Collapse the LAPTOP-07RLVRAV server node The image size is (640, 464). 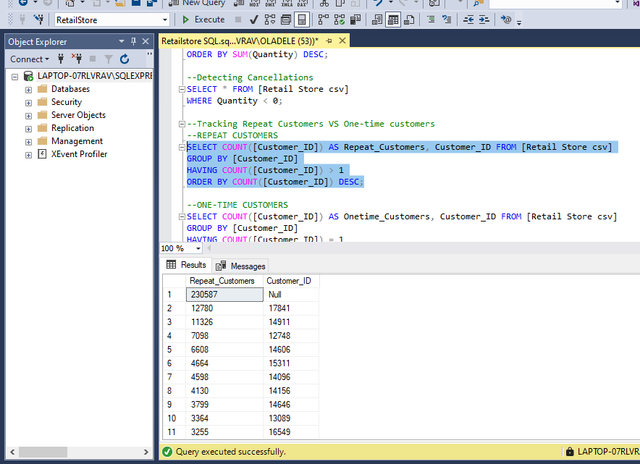[15, 76]
